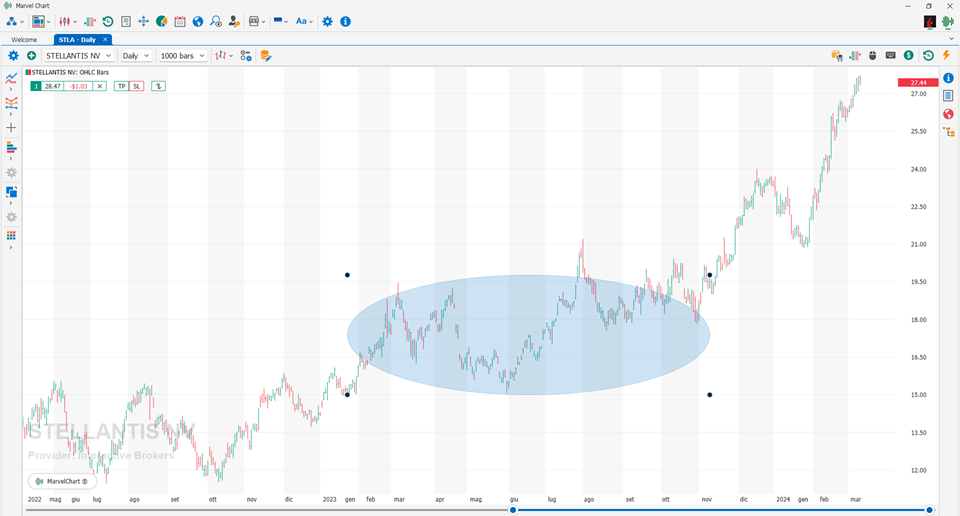This screenshot has height=516, width=960.
Task: Click the lightning bolt icon
Action: 947,56
